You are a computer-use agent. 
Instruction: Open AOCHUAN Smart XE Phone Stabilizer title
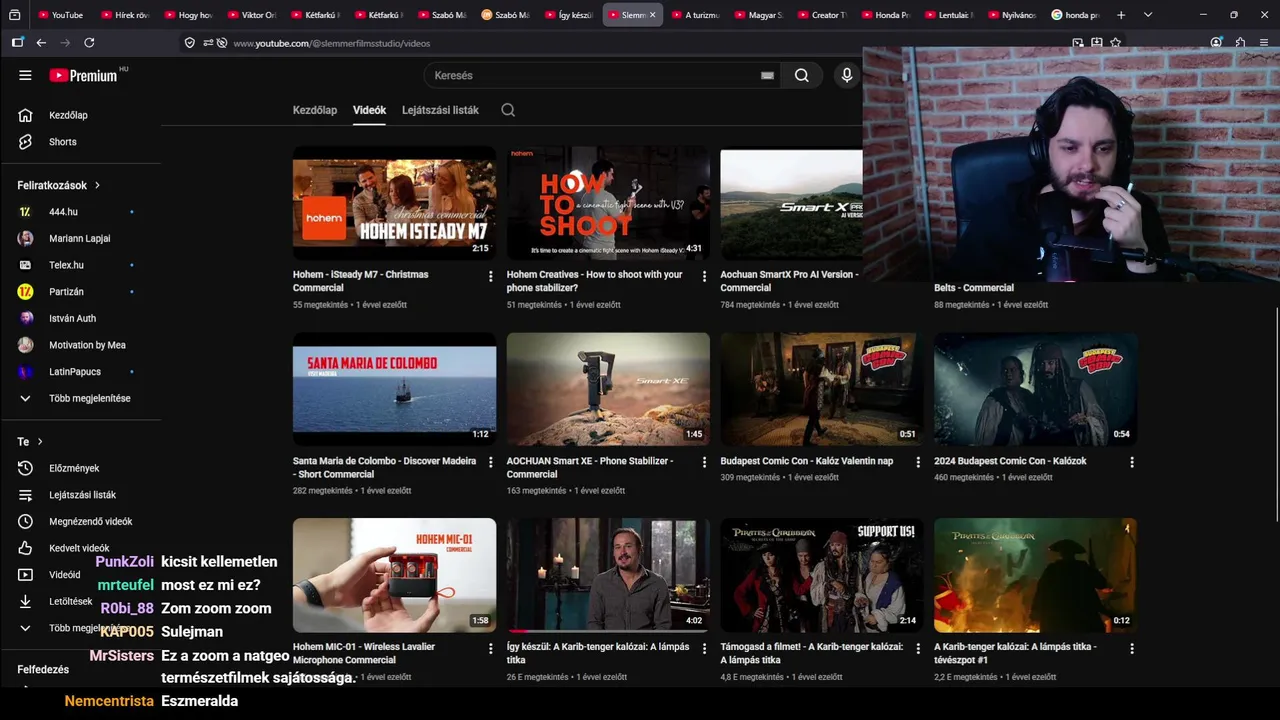click(x=590, y=467)
